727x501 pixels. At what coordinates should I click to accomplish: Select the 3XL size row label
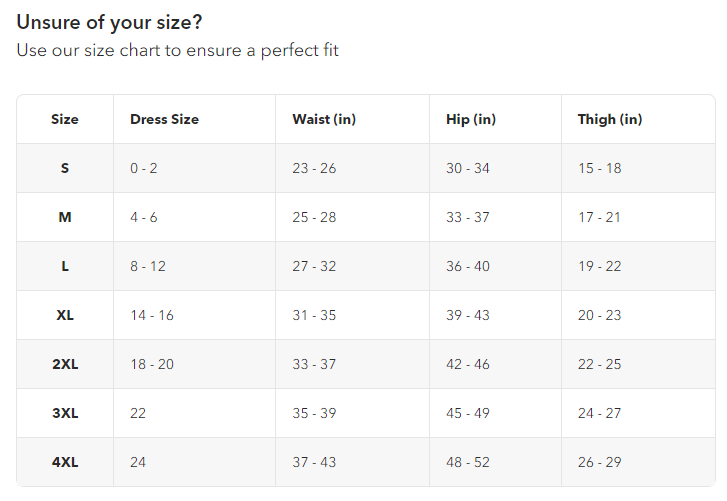(x=65, y=413)
